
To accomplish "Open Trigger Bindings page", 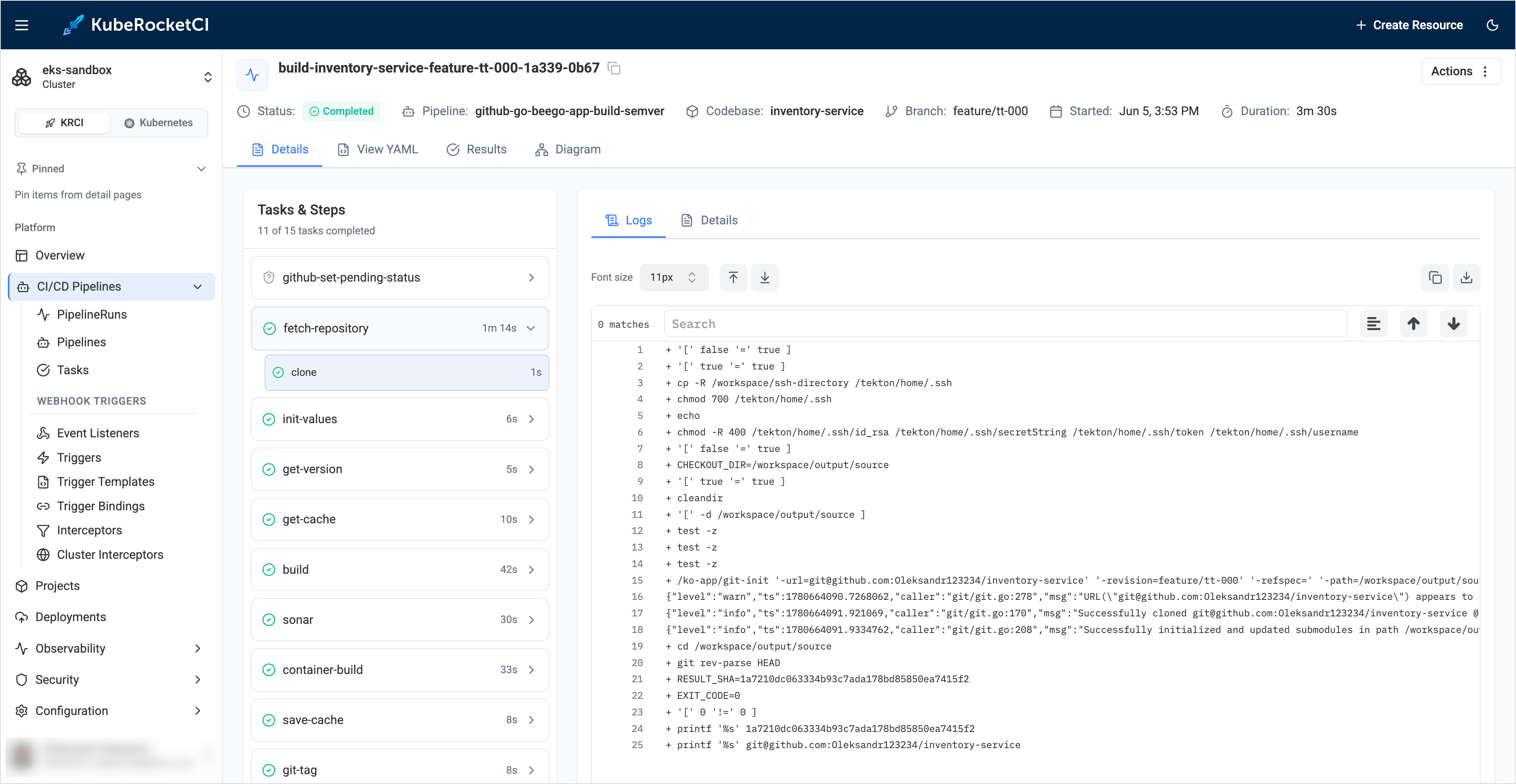I will point(101,506).
